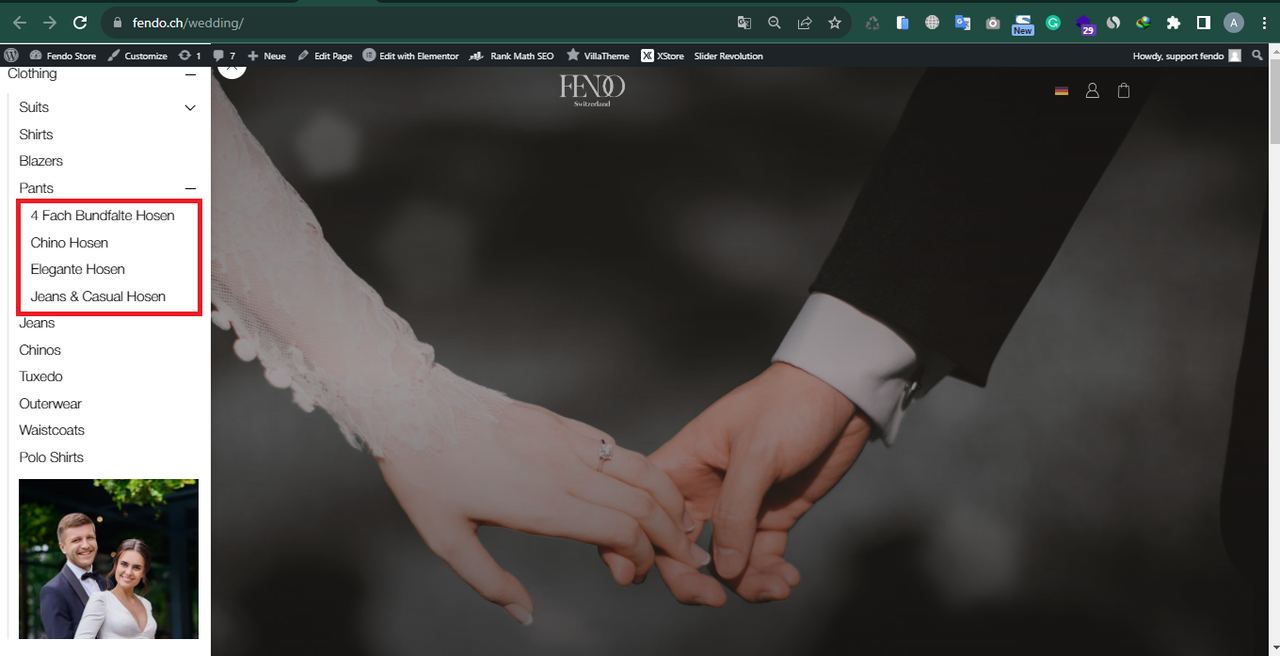The image size is (1280, 656).
Task: Open the Jeans category
Action: [37, 323]
